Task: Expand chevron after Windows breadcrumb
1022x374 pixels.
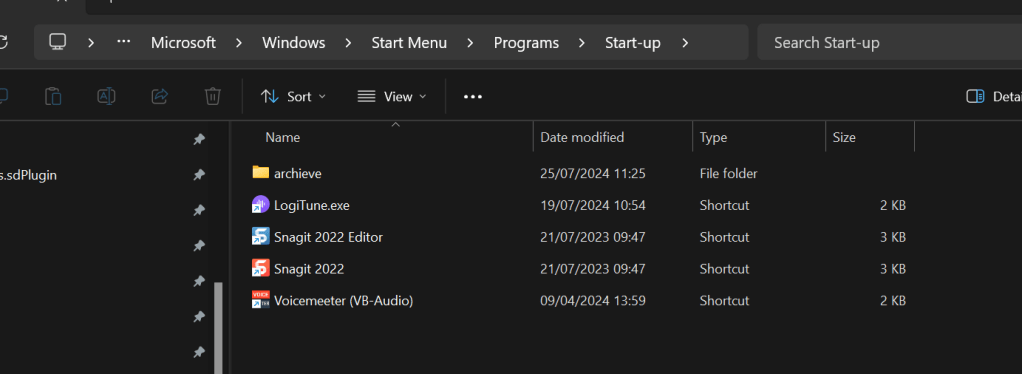Action: [348, 43]
